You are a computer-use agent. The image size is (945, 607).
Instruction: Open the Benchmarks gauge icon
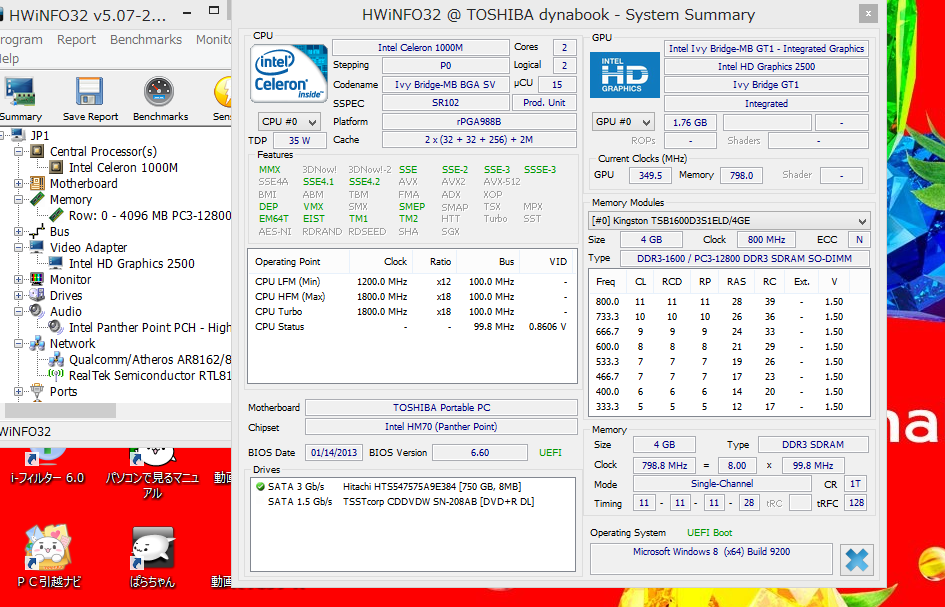160,92
